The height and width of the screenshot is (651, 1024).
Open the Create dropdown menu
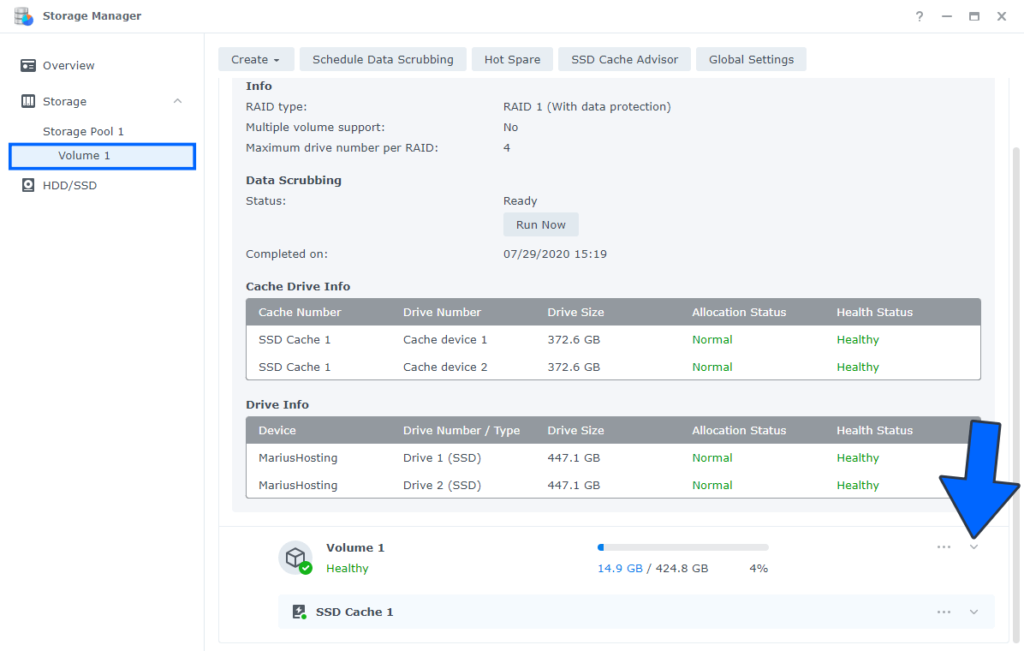[256, 60]
